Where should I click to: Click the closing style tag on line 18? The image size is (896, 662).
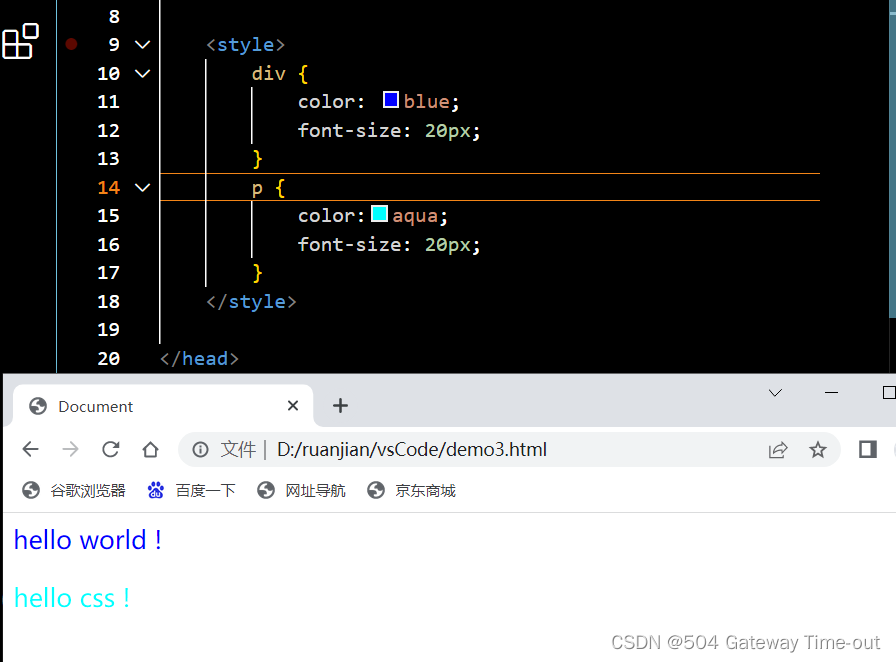coord(251,302)
